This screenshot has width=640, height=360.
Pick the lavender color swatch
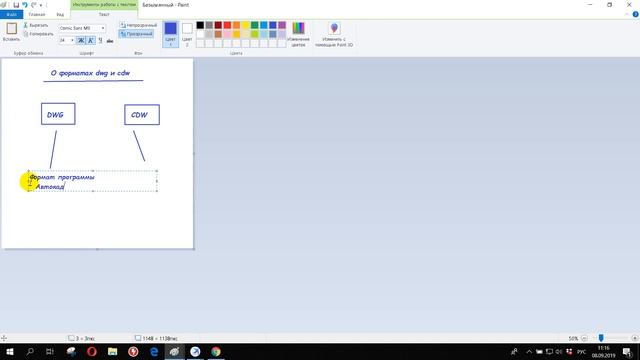click(282, 34)
